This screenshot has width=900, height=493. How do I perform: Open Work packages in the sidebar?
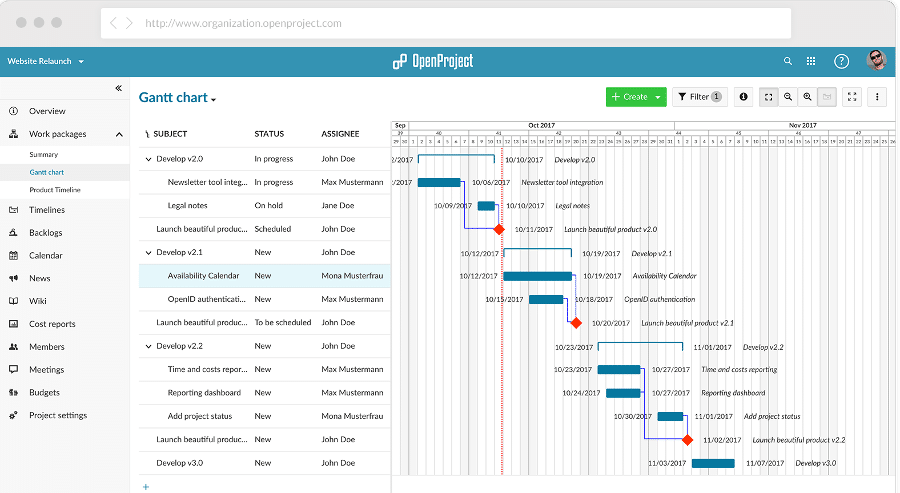click(x=57, y=134)
